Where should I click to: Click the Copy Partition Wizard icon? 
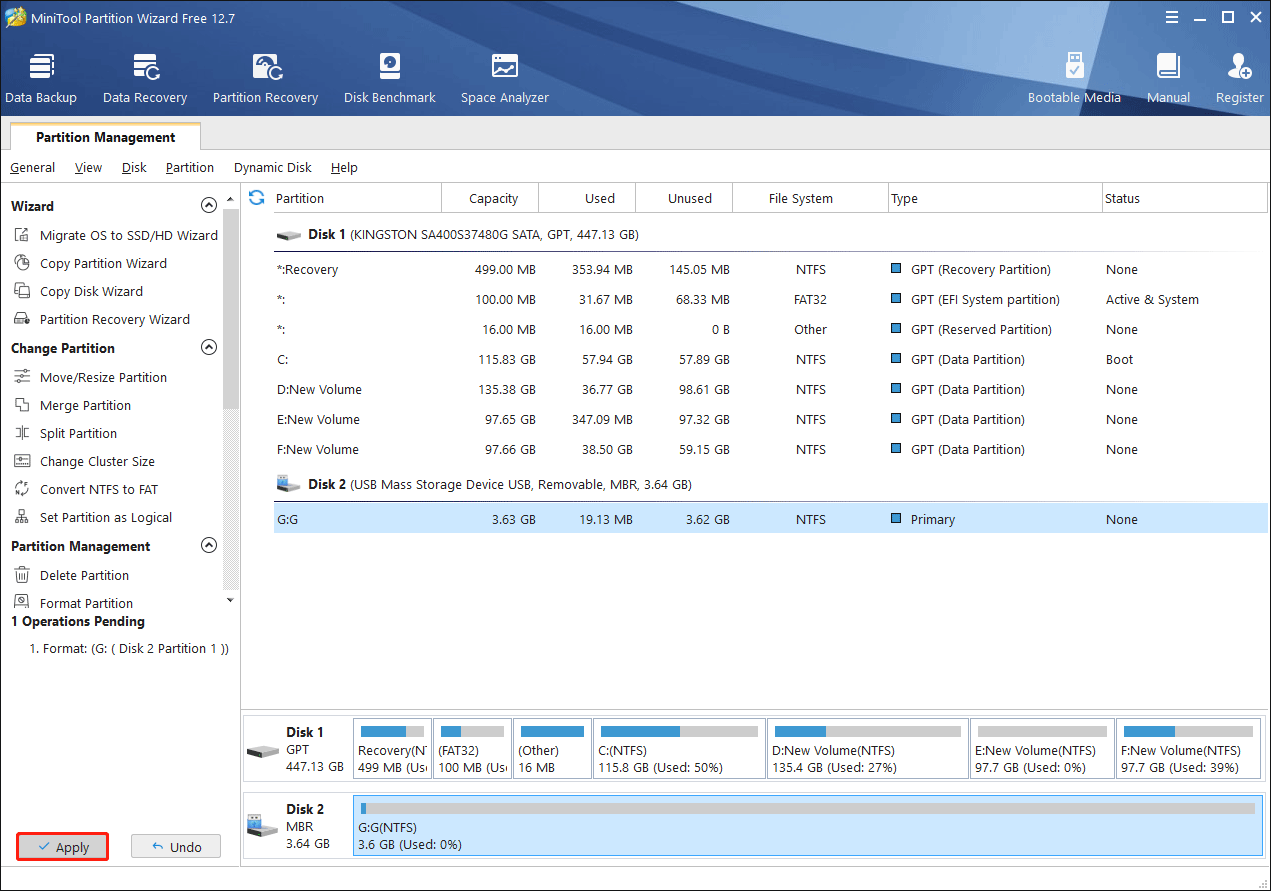pos(21,263)
